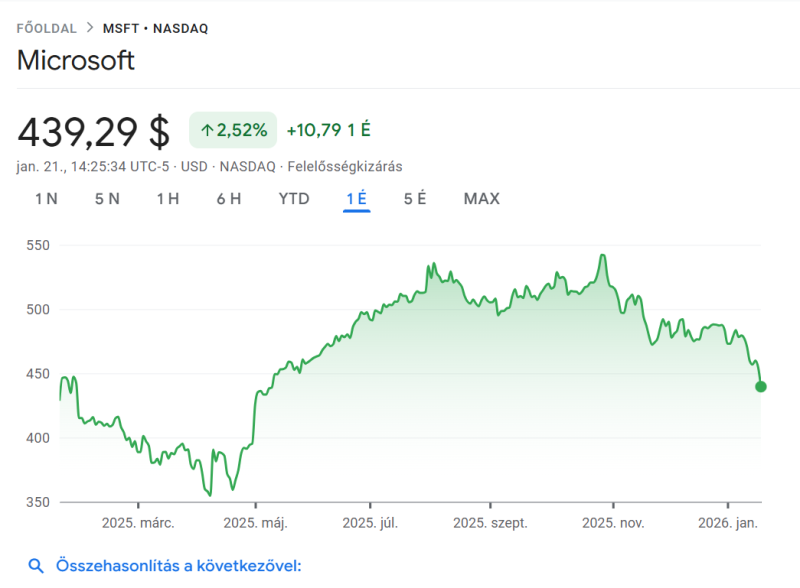Click the Összehasonlítás a következővel compare field
The height and width of the screenshot is (588, 800).
point(178,567)
